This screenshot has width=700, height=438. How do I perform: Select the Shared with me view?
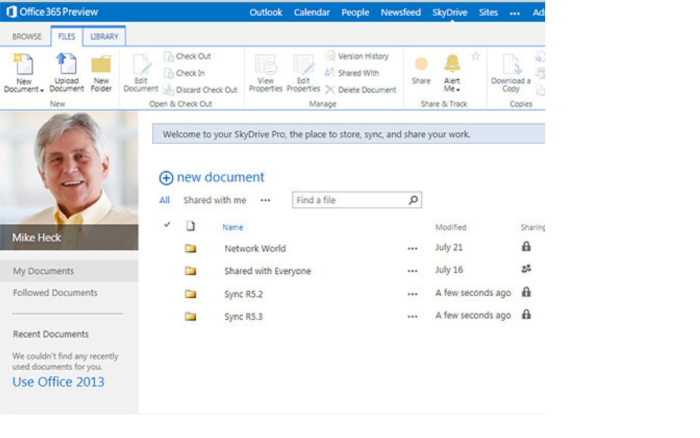click(x=215, y=200)
